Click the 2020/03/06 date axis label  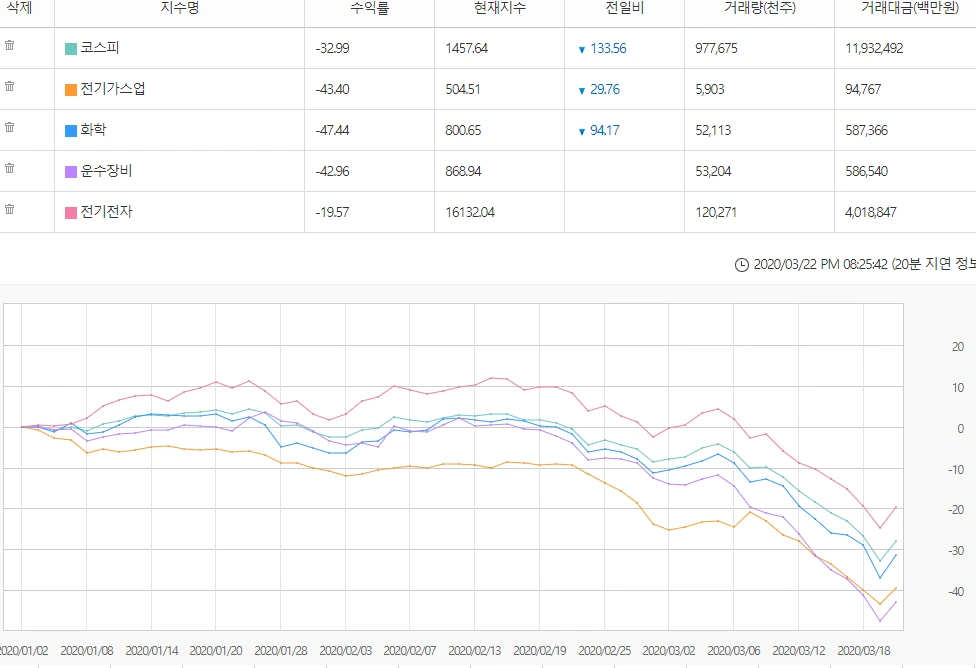(x=734, y=651)
